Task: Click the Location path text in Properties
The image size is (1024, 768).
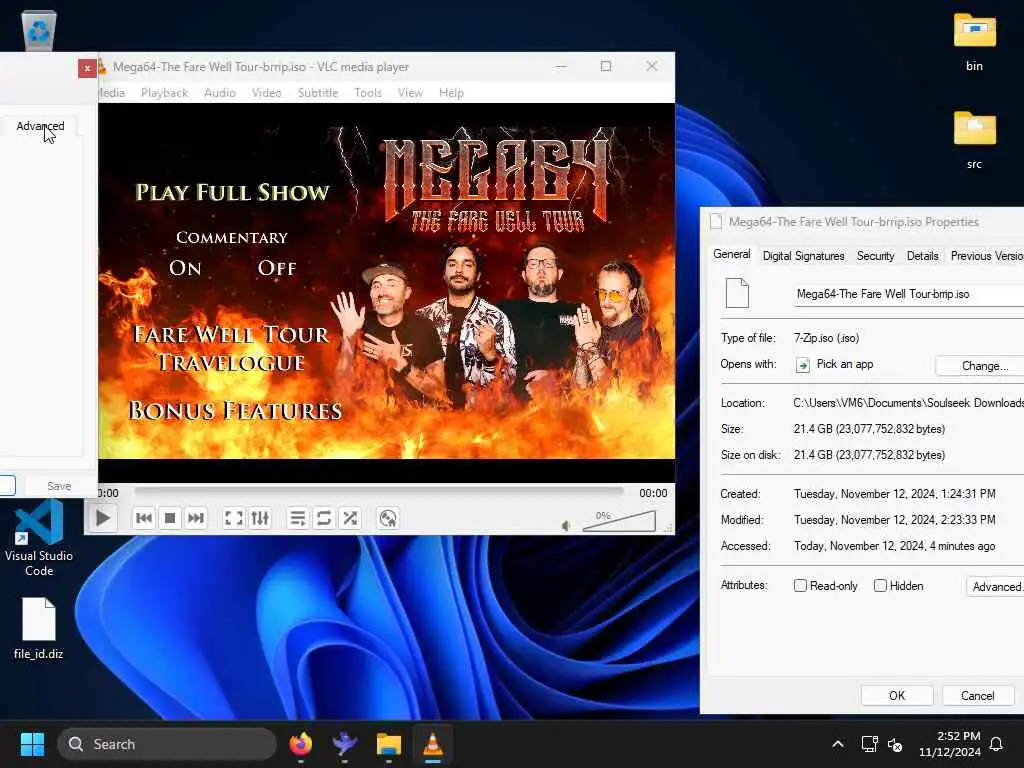Action: [x=908, y=403]
